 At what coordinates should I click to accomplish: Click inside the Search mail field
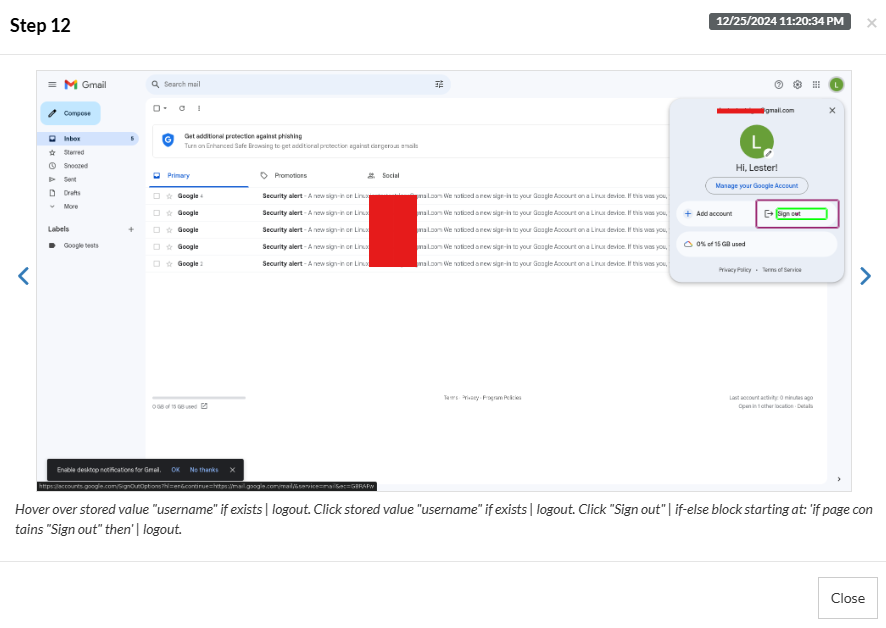(x=290, y=85)
